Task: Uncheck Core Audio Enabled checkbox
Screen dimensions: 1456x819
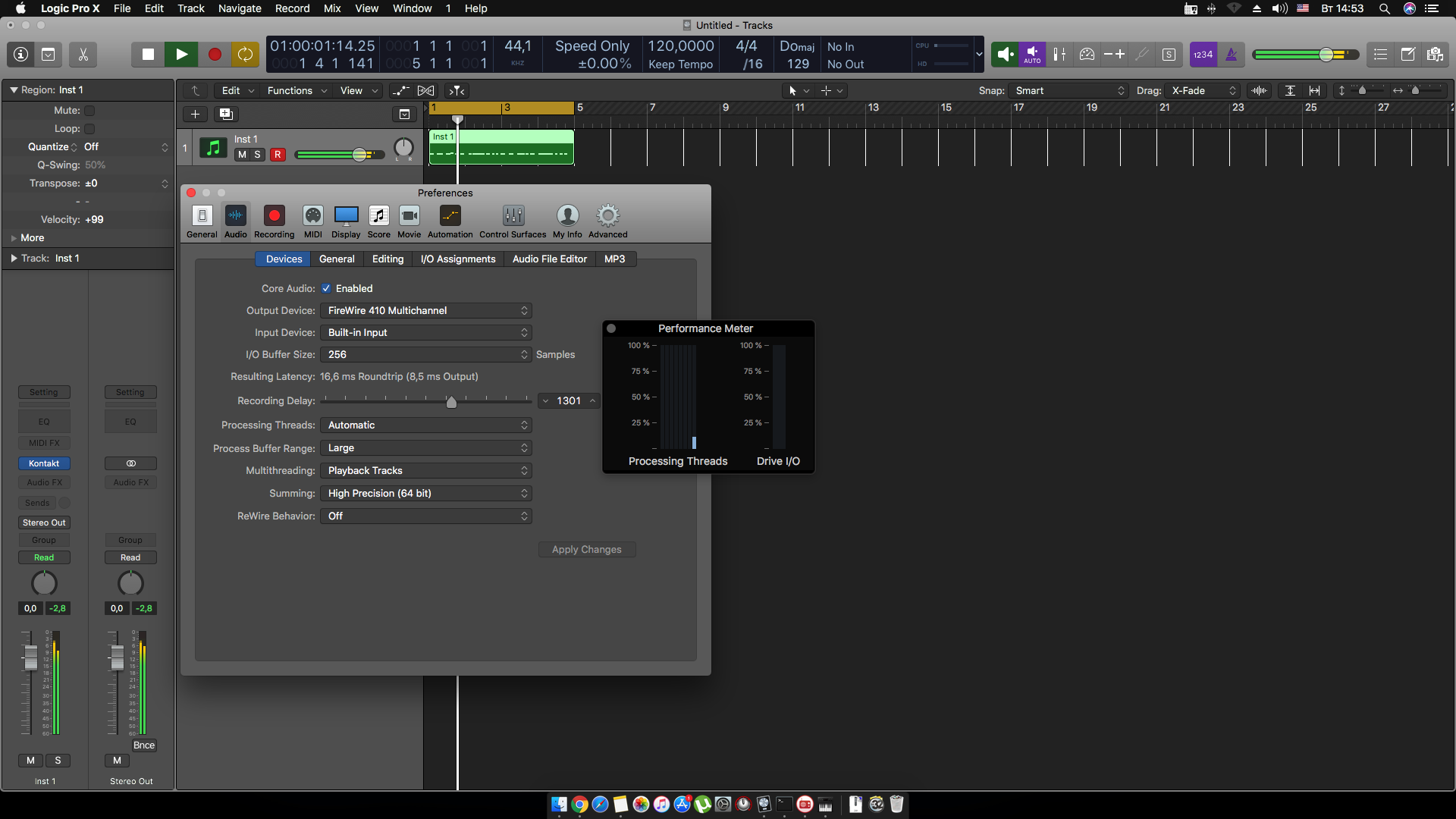Action: click(326, 289)
